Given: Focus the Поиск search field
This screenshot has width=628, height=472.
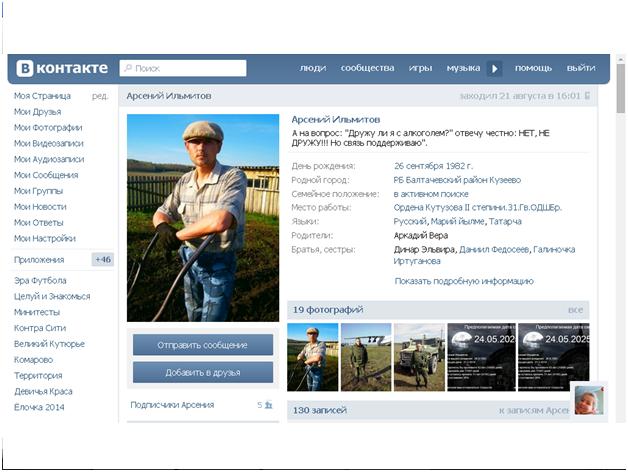Looking at the screenshot, I should pos(183,68).
